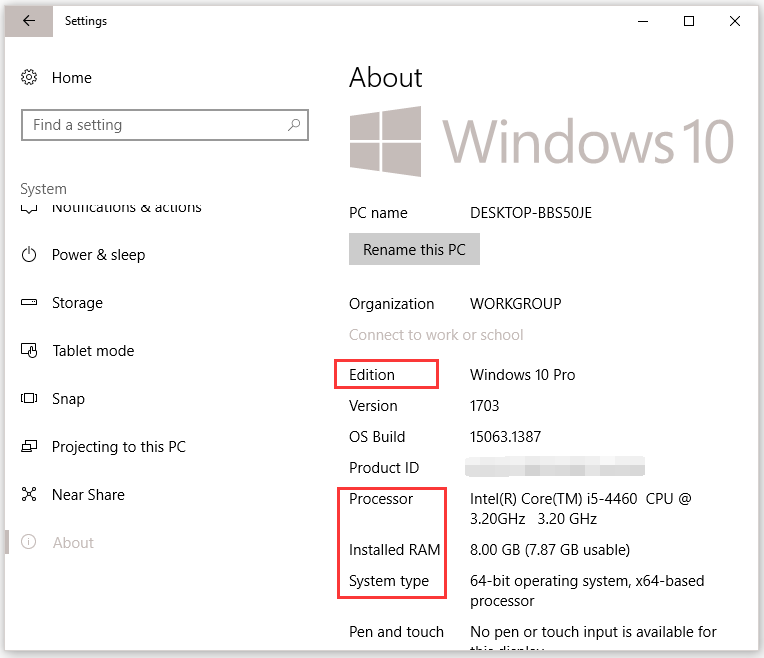This screenshot has width=764, height=658.
Task: Minimize the Settings window
Action: (643, 21)
